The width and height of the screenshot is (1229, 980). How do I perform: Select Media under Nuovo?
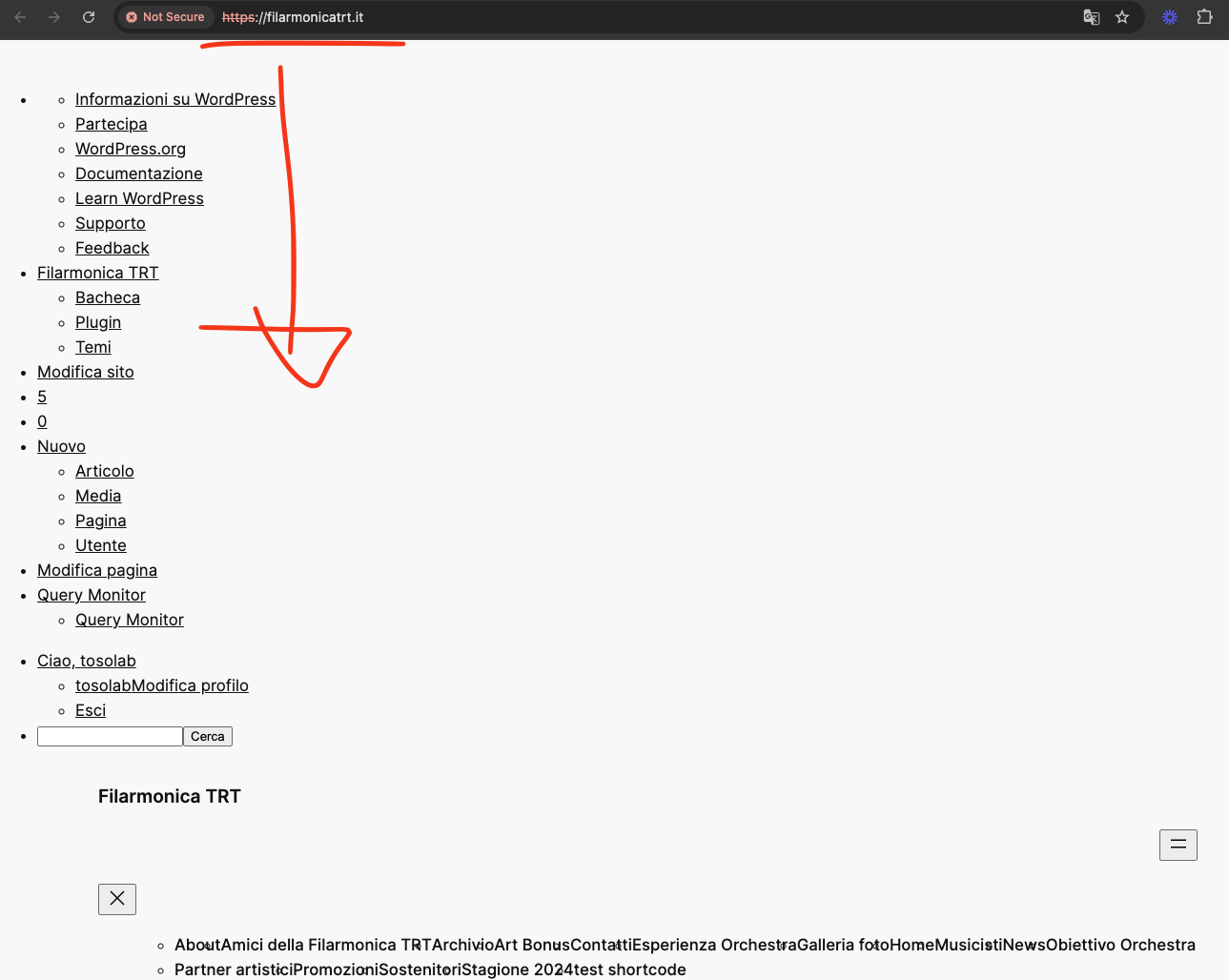[x=98, y=496]
